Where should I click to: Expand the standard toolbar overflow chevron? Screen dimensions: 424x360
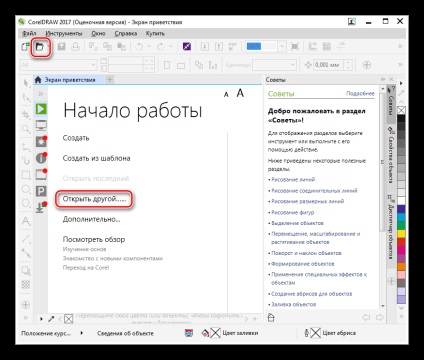[x=400, y=46]
